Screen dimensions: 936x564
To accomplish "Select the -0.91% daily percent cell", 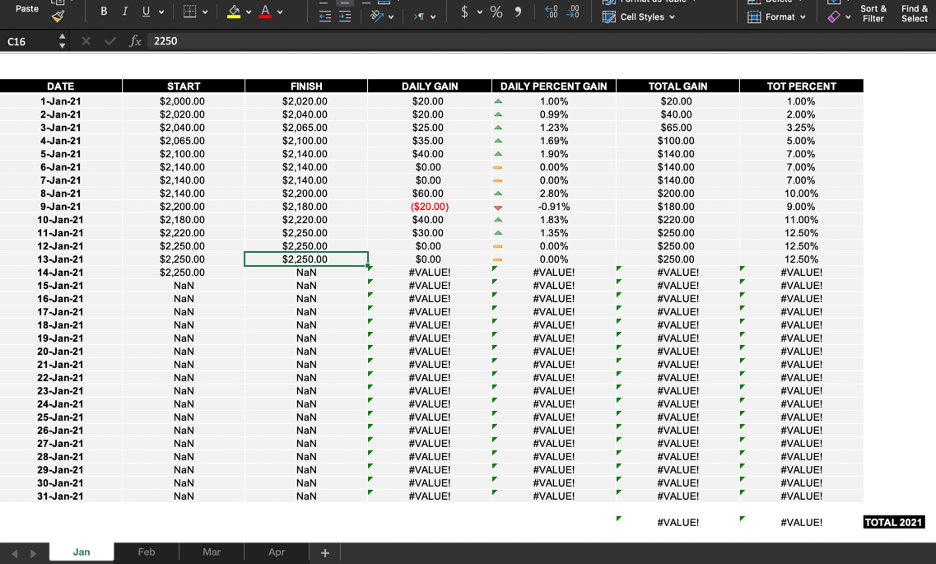I will point(553,207).
